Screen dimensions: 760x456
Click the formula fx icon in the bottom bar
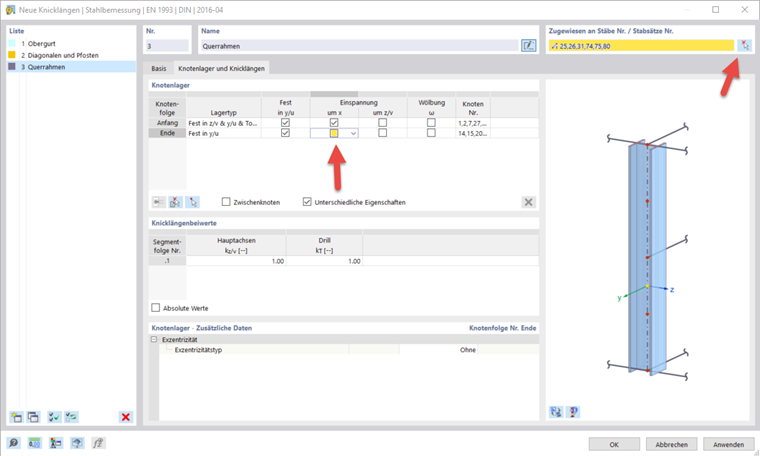tap(98, 443)
